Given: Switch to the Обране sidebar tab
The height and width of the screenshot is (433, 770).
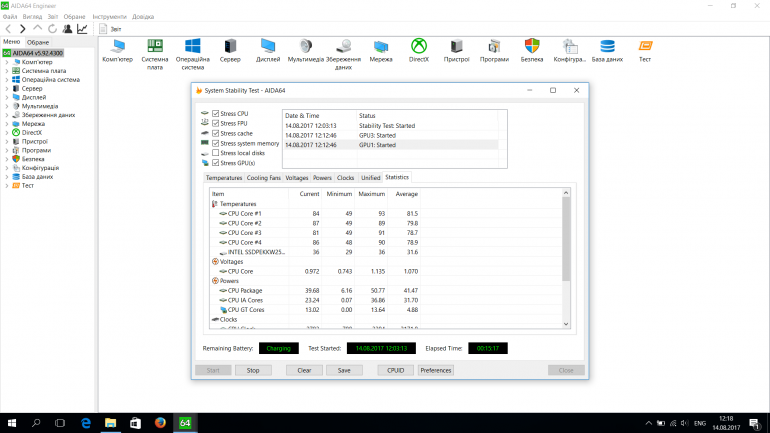Looking at the screenshot, I should point(38,43).
